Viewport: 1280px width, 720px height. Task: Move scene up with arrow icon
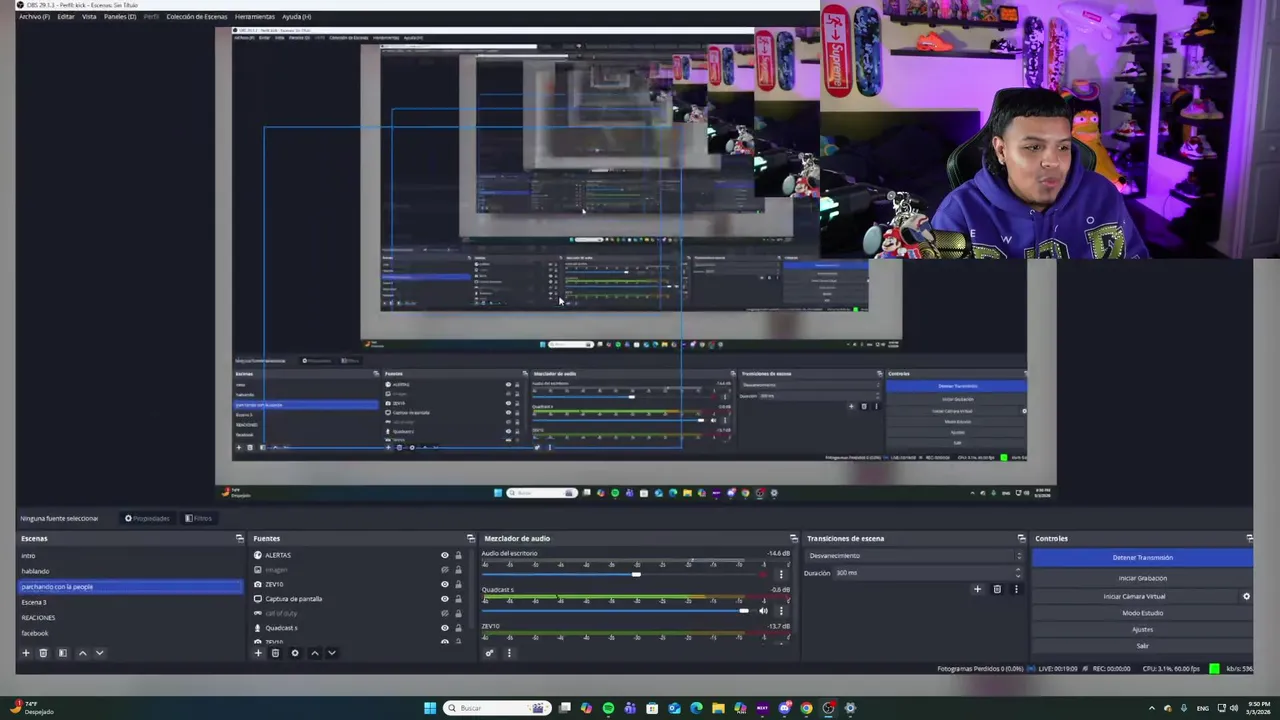pos(83,653)
